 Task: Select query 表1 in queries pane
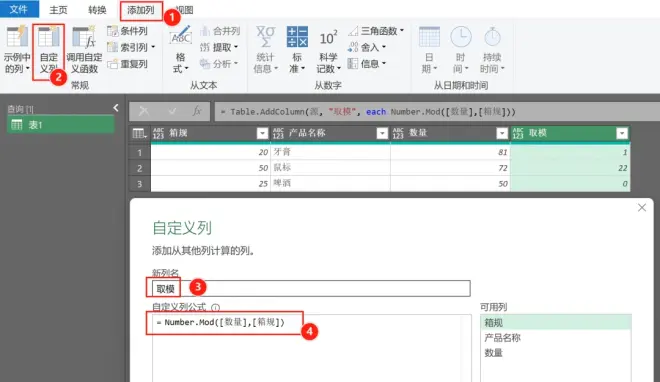pyautogui.click(x=61, y=125)
